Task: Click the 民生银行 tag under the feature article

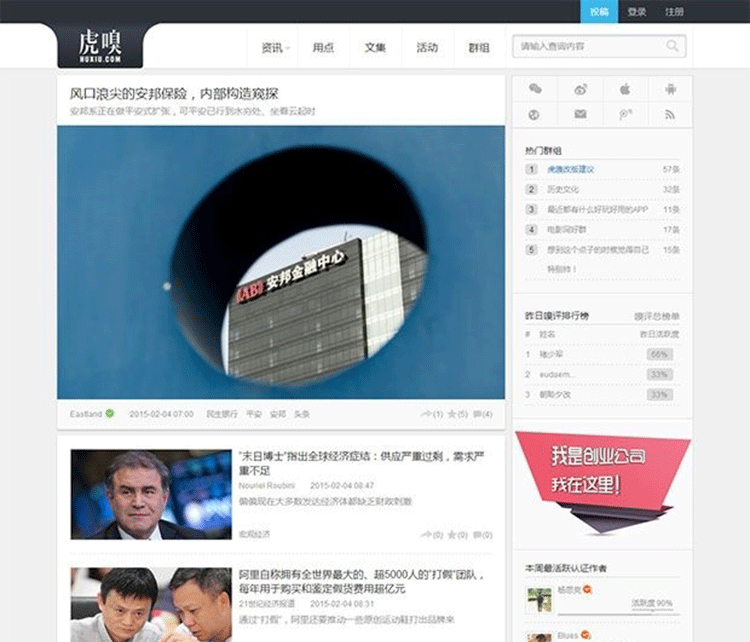Action: [222, 414]
